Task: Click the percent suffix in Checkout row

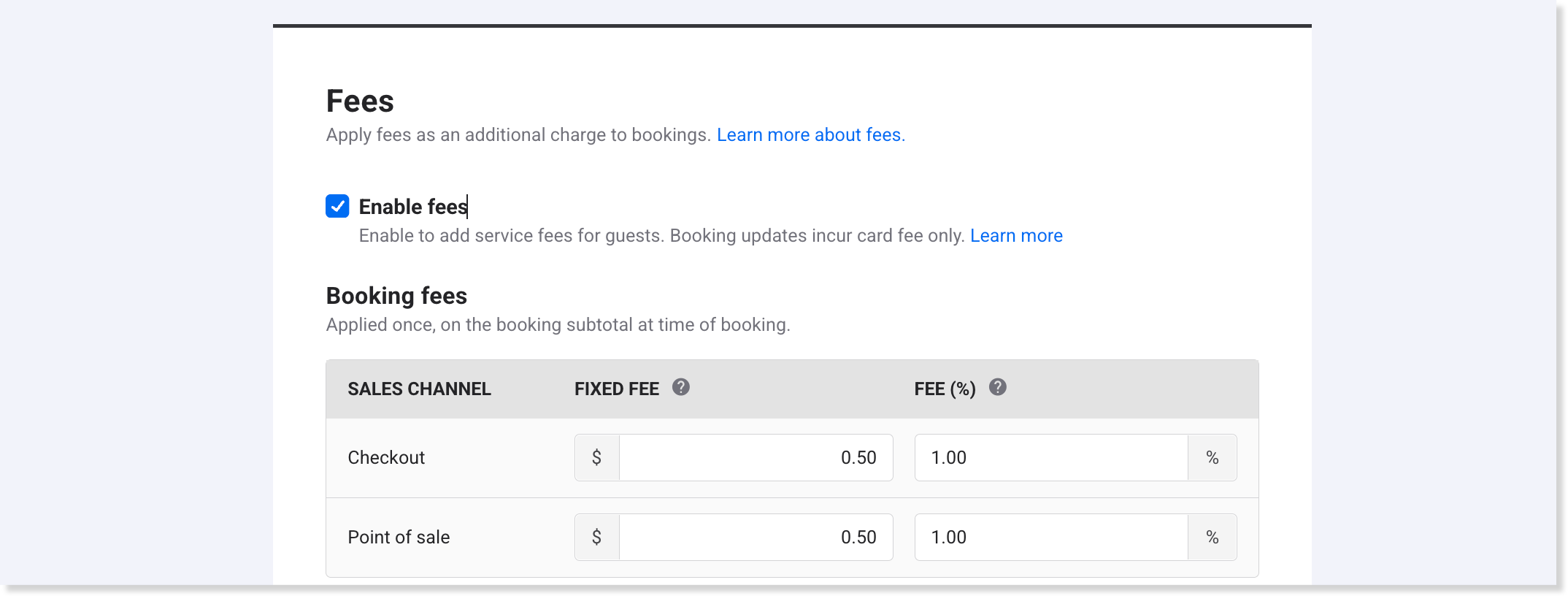Action: [1212, 458]
